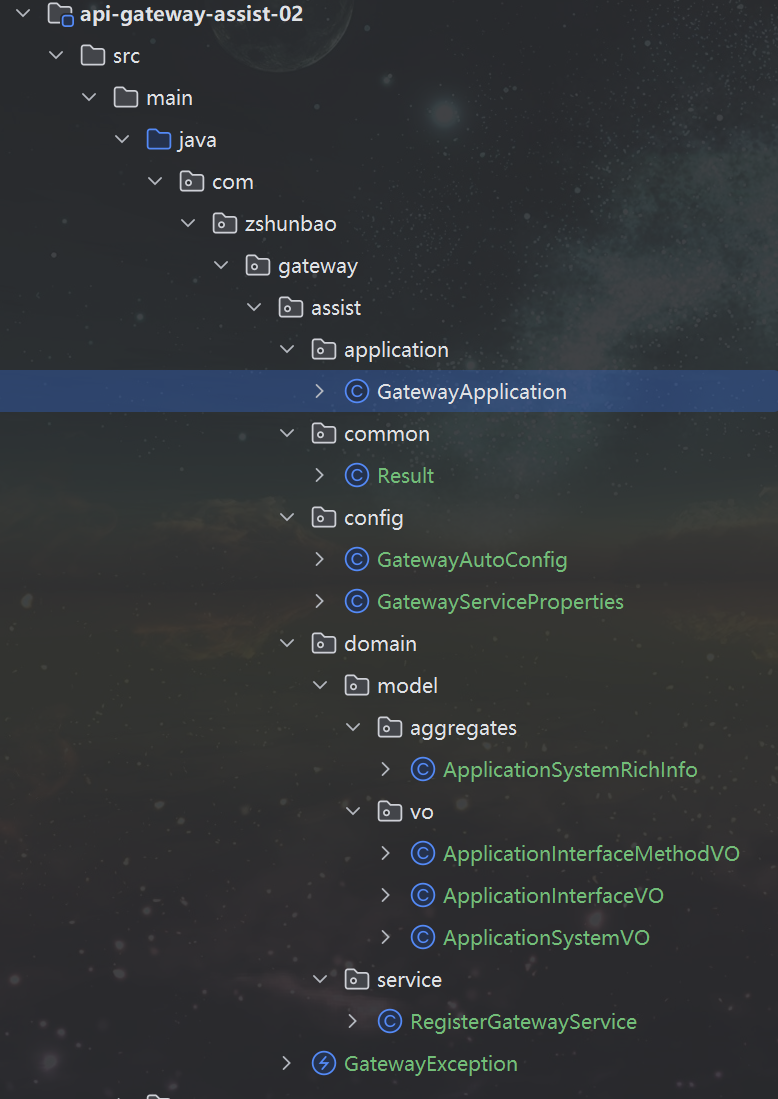
Task: Expand the GatewayServiceProperties class arrow
Action: [320, 602]
